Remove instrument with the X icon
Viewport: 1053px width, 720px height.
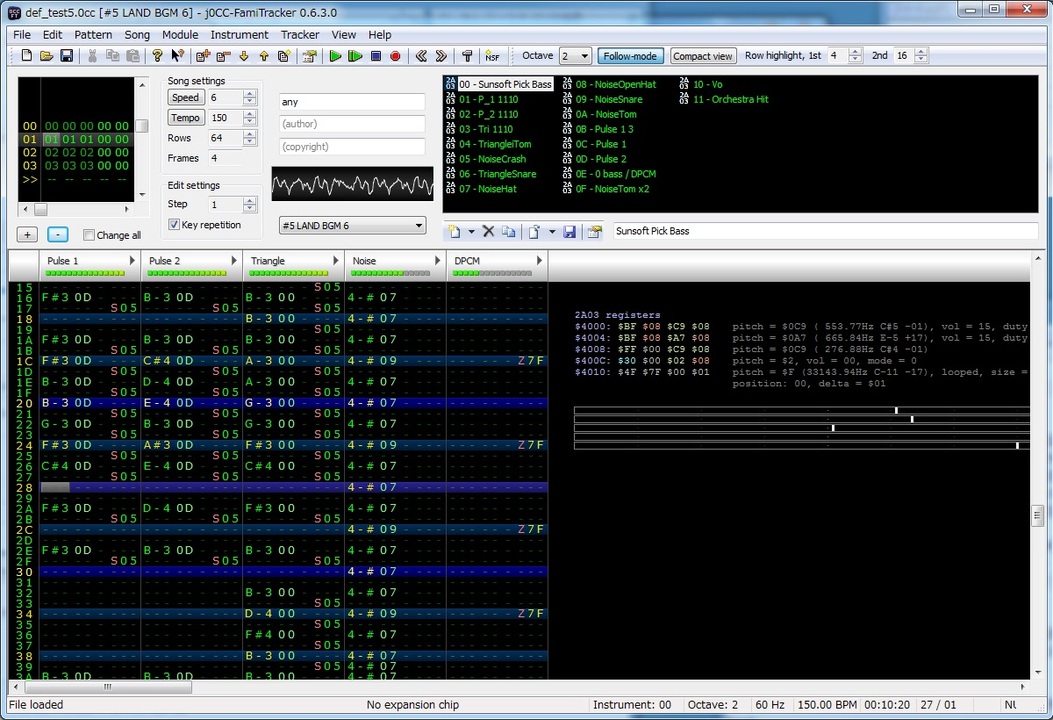[489, 231]
